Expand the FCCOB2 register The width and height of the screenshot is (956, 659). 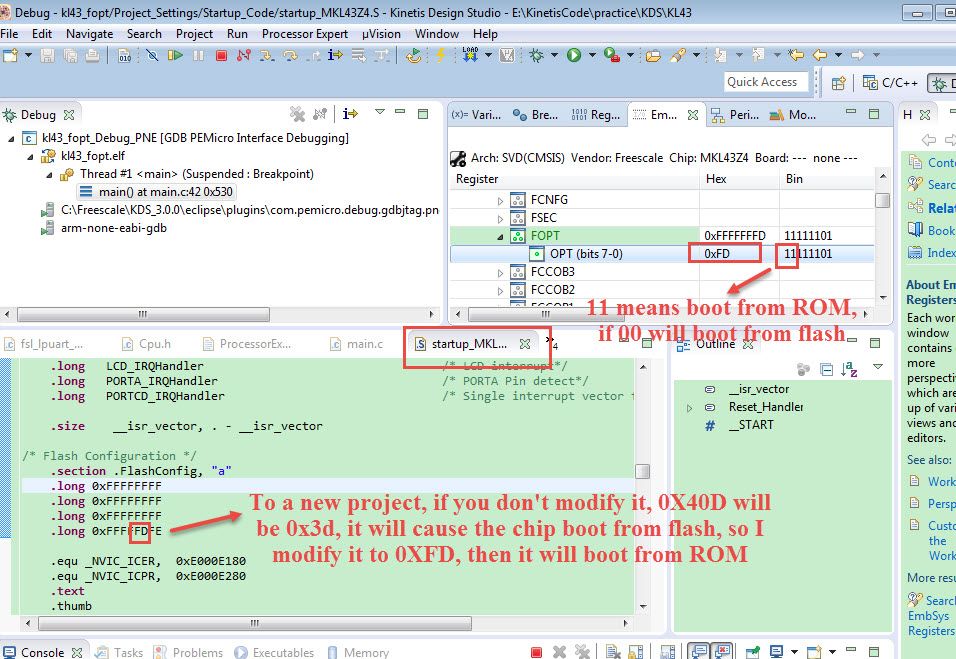click(x=500, y=290)
